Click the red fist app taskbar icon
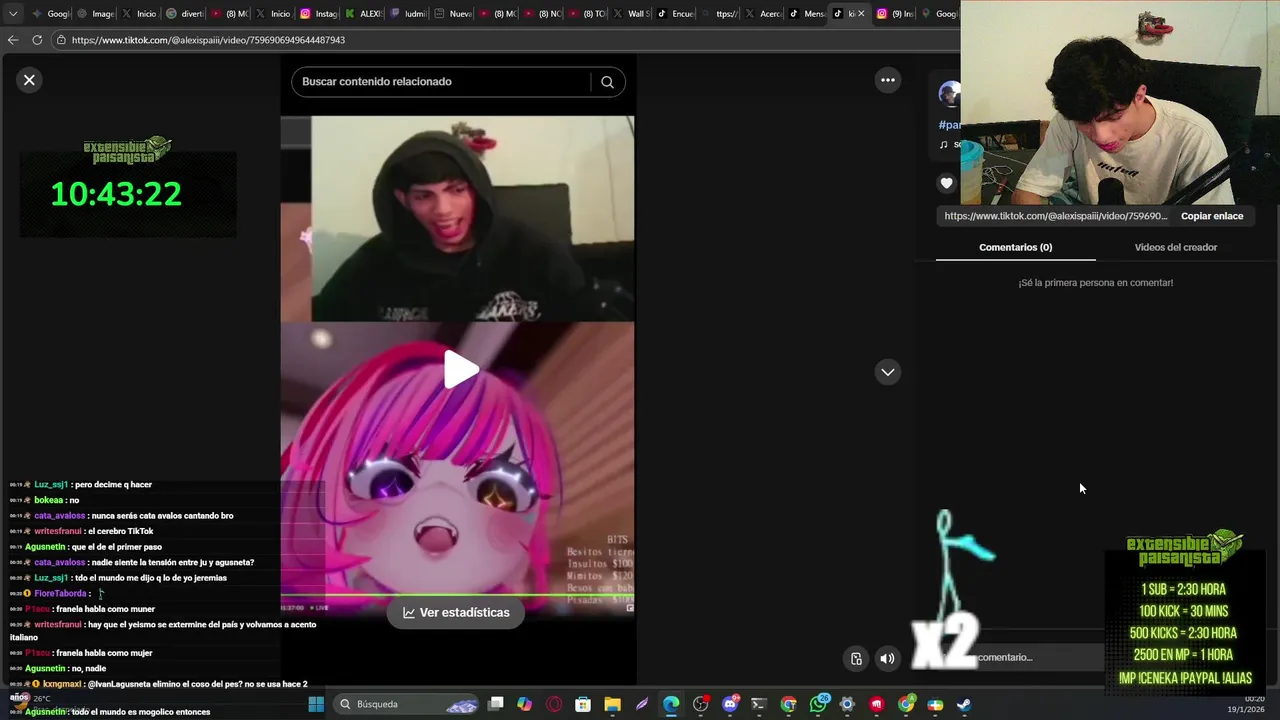Viewport: 1280px width, 720px height. point(877,704)
